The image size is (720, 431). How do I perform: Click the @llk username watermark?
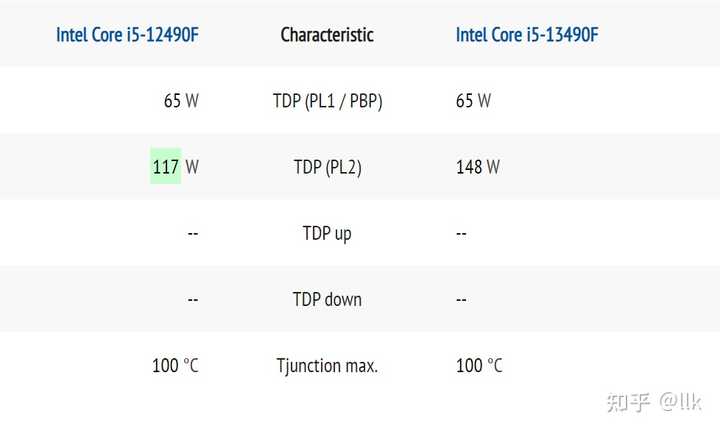click(x=680, y=402)
